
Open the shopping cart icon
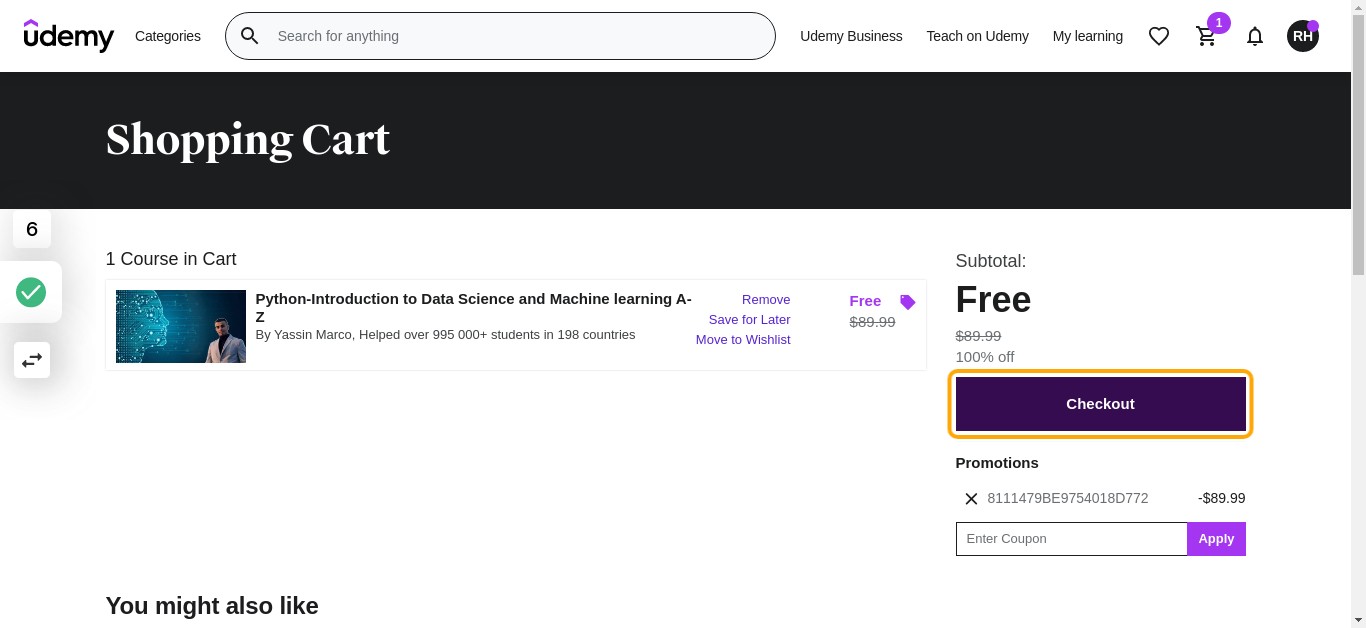pyautogui.click(x=1207, y=36)
